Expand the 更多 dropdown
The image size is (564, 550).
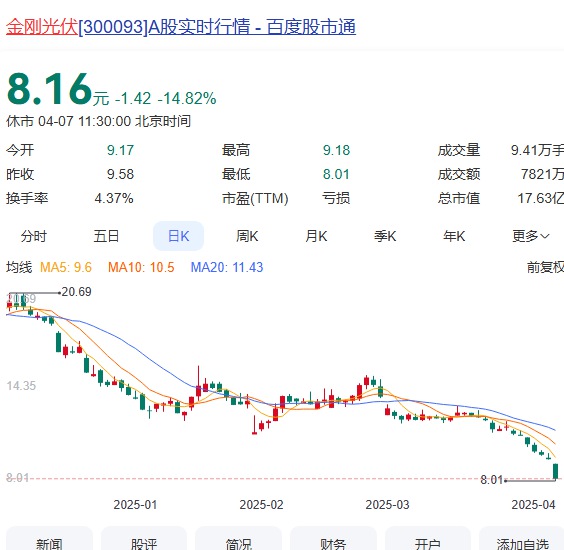click(531, 236)
